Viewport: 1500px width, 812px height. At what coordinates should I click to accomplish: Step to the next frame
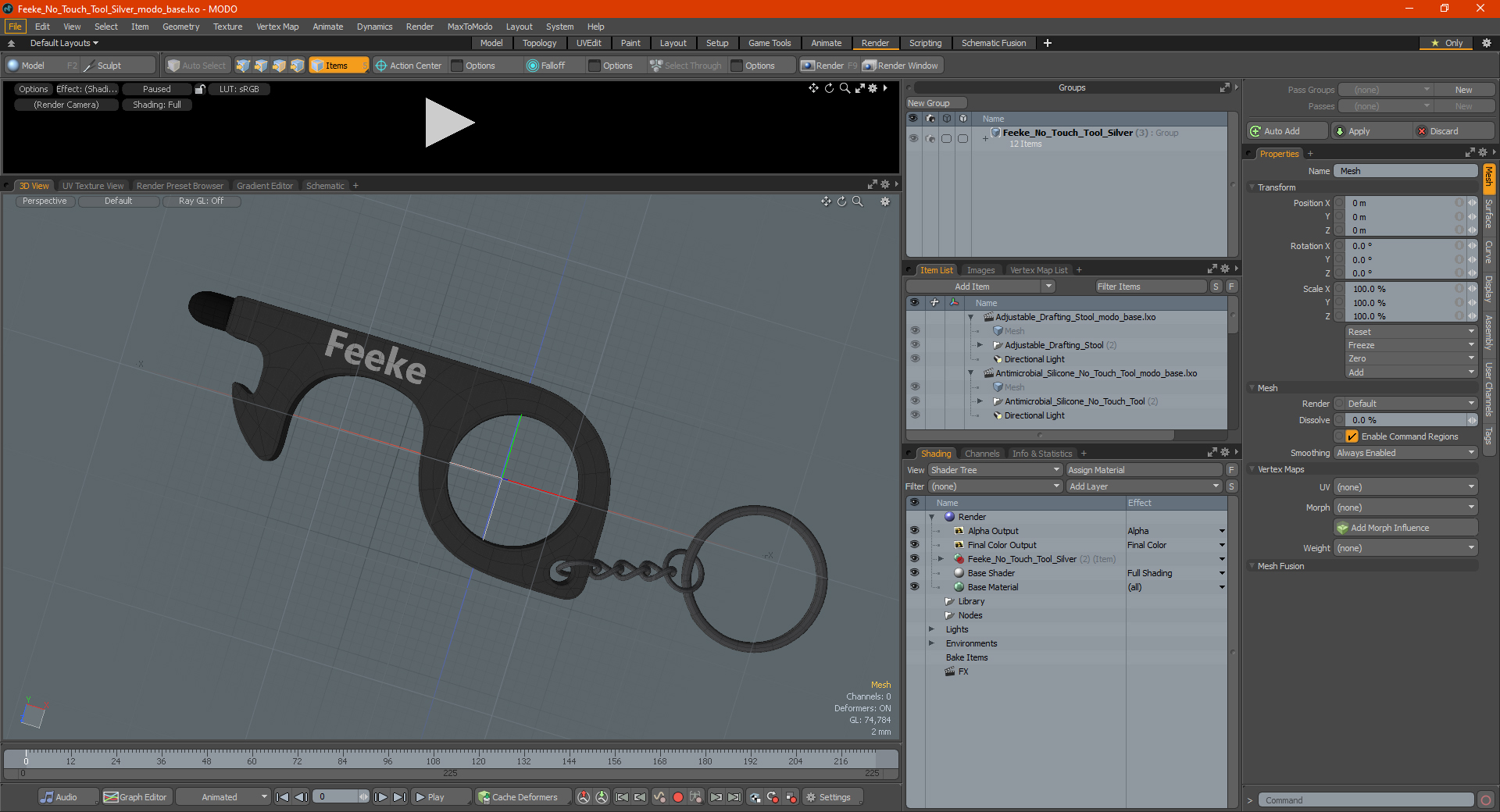point(380,797)
